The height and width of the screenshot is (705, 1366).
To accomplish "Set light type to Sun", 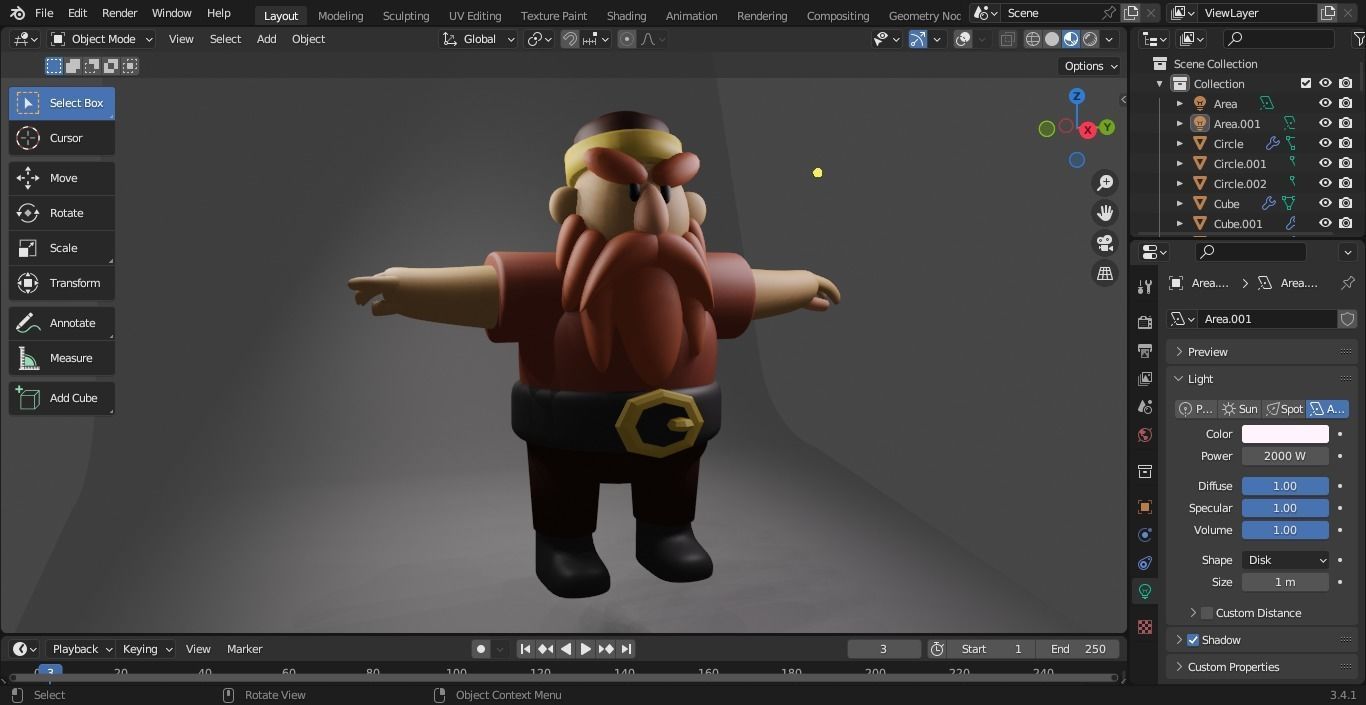I will [x=1240, y=409].
